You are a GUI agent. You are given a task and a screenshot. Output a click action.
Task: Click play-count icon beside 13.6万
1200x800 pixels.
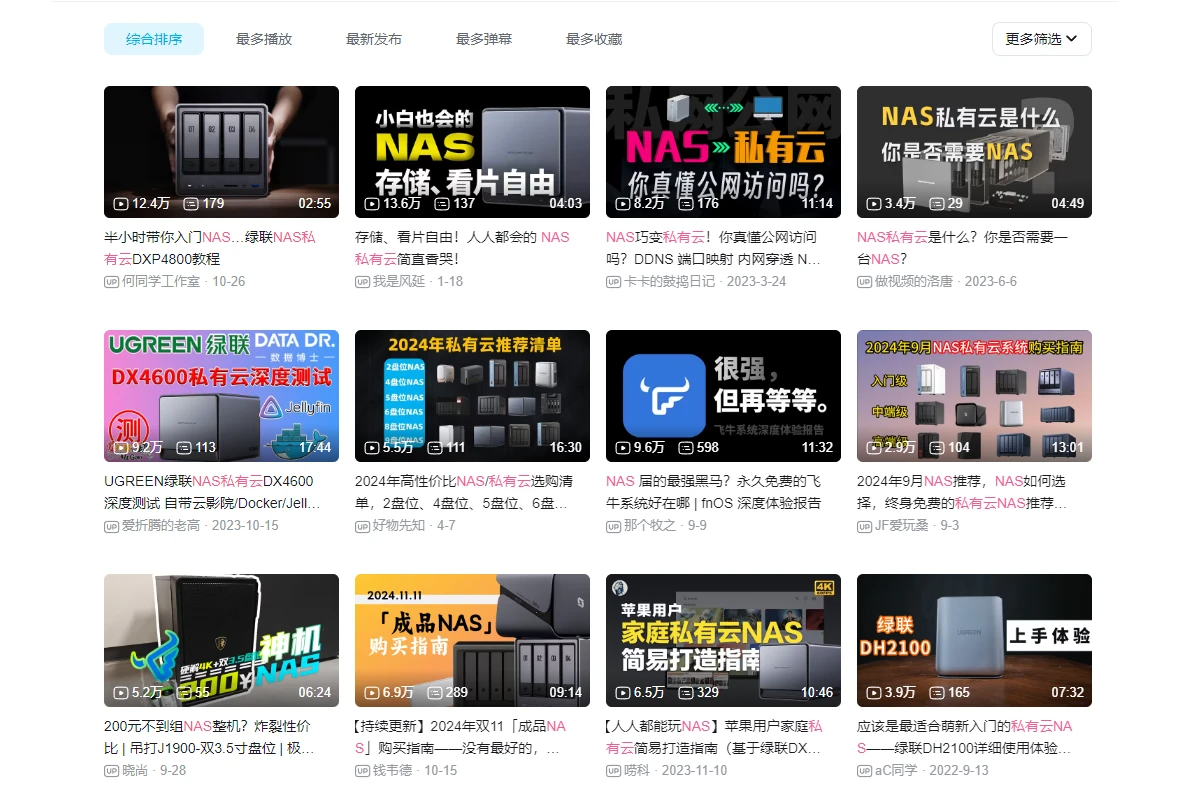click(372, 203)
